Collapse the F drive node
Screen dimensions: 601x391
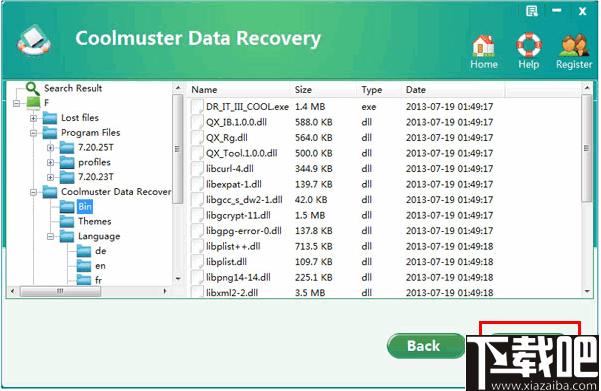pos(16,103)
